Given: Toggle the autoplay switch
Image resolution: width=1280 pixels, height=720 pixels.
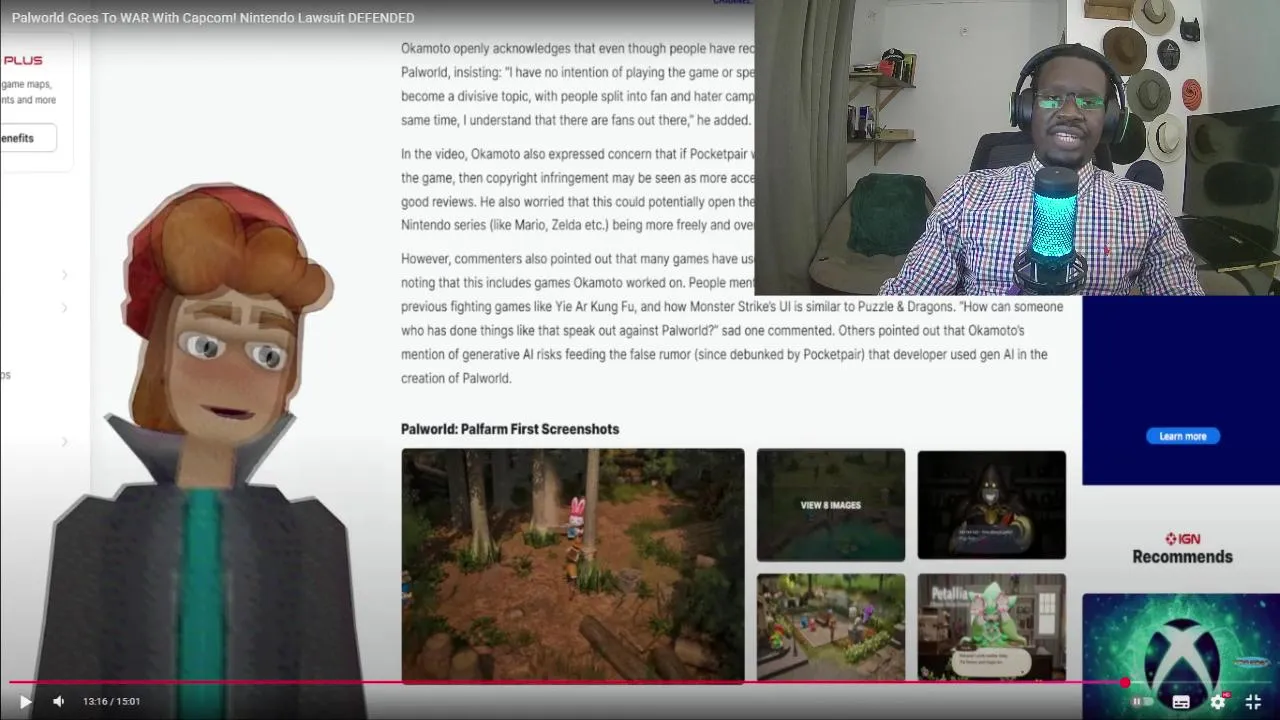Looking at the screenshot, I should (x=1140, y=702).
